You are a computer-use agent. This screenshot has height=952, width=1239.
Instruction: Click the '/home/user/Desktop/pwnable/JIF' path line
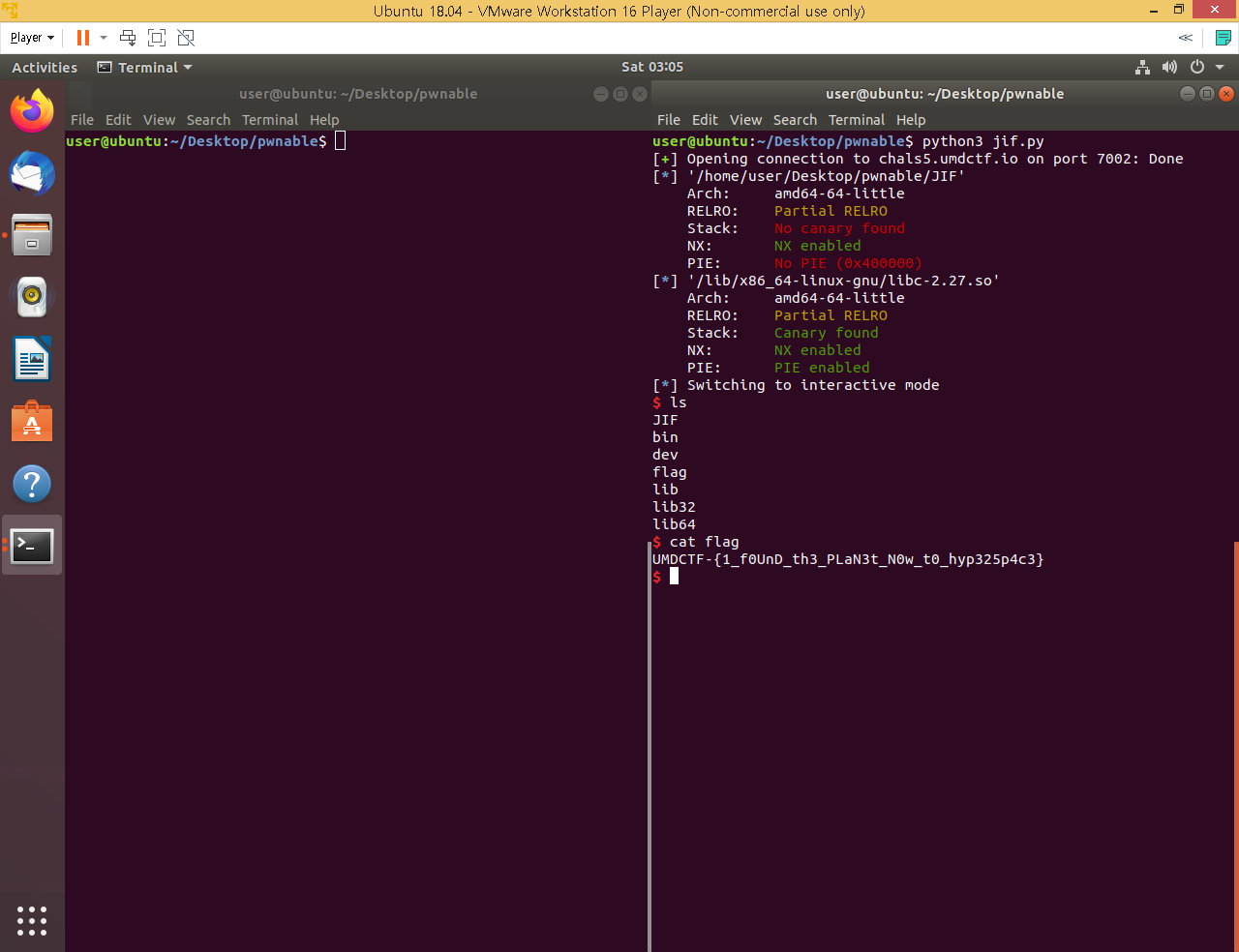pyautogui.click(x=808, y=176)
